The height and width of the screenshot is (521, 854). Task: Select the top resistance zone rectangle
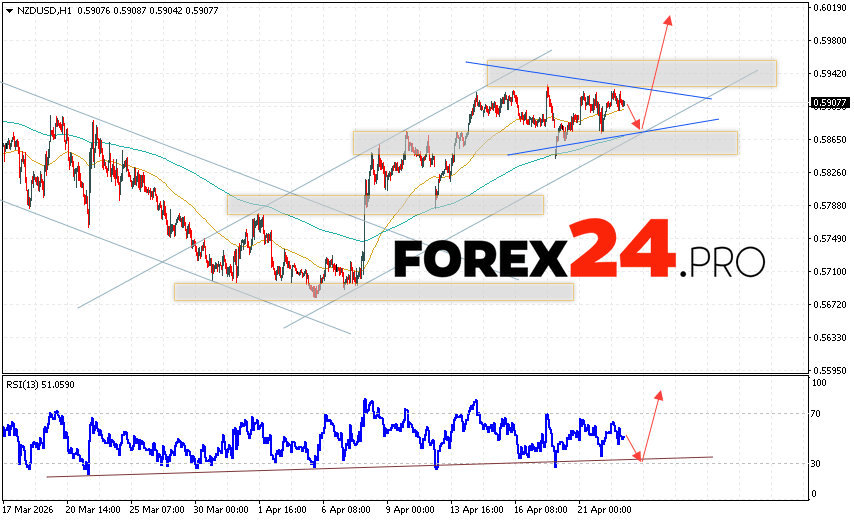click(631, 73)
